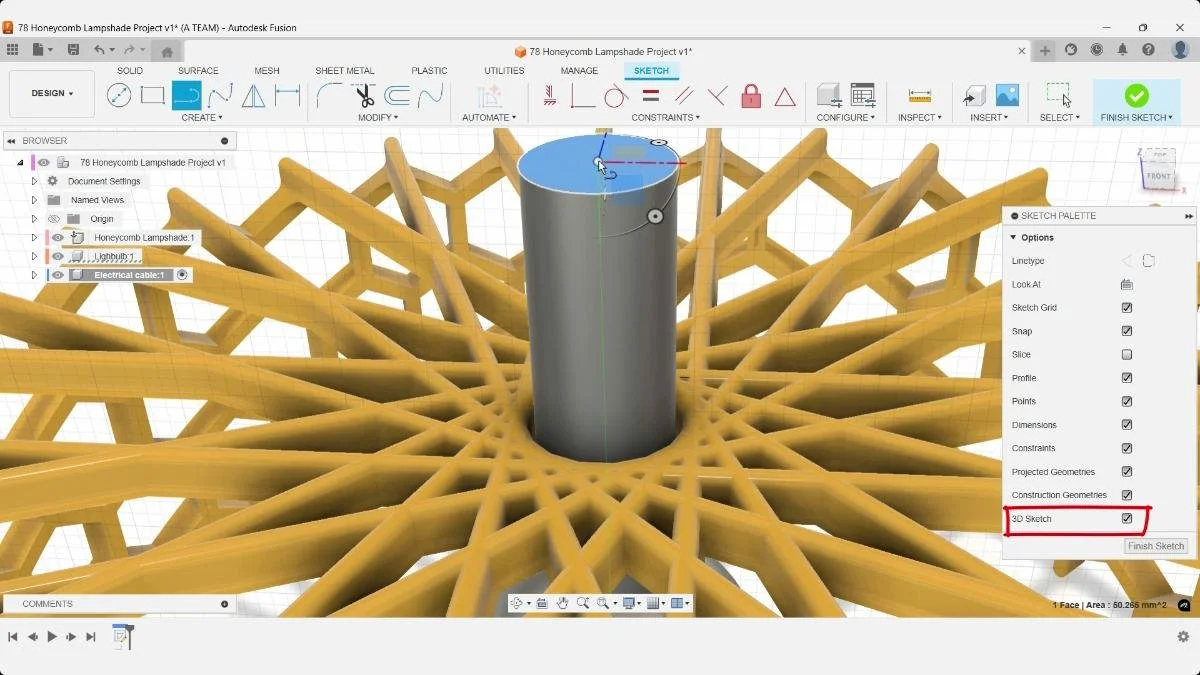
Task: Go to the Home tab icon
Action: (x=167, y=51)
